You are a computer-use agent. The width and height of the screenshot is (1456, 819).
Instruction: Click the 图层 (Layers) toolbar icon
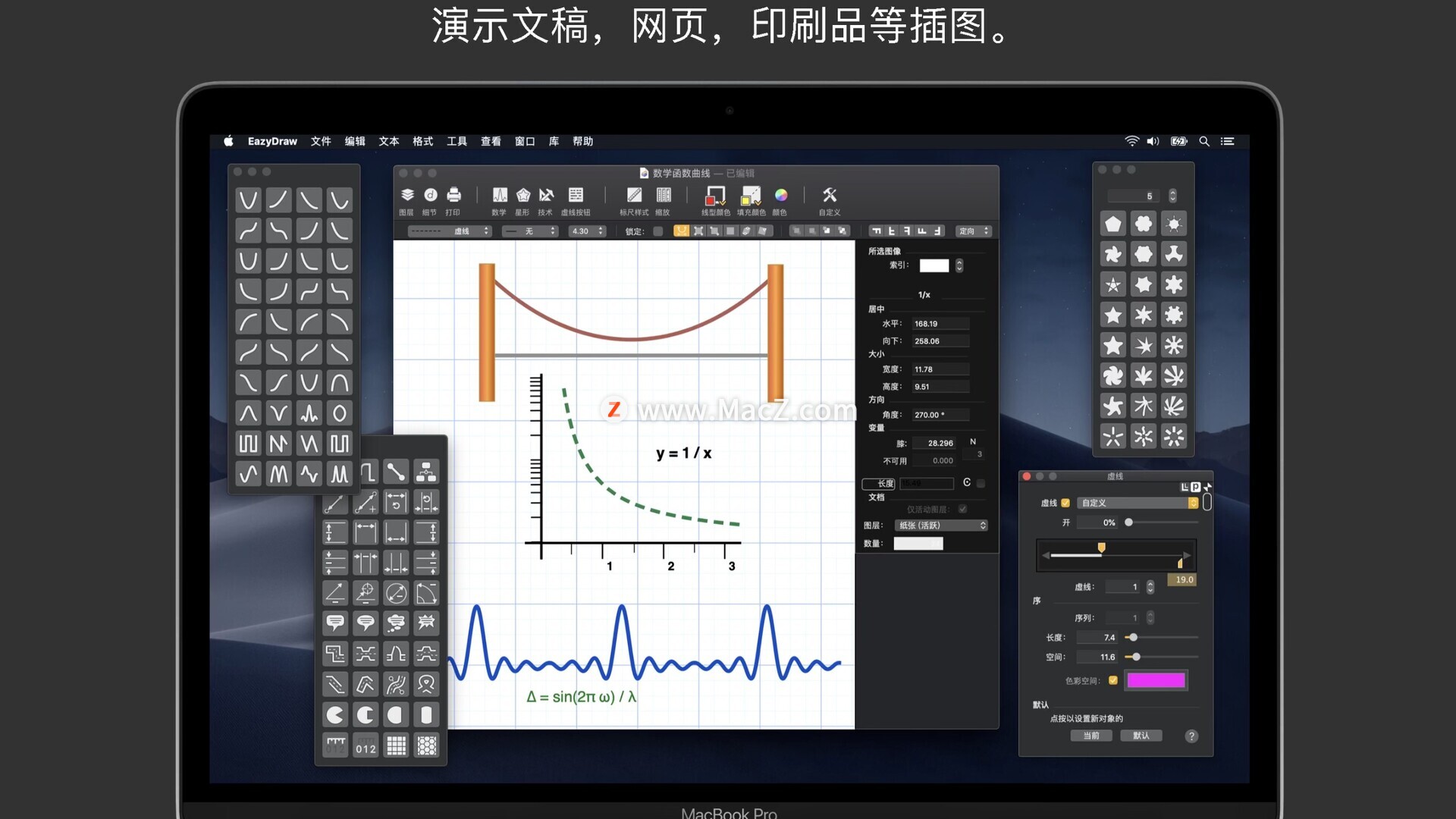point(407,196)
